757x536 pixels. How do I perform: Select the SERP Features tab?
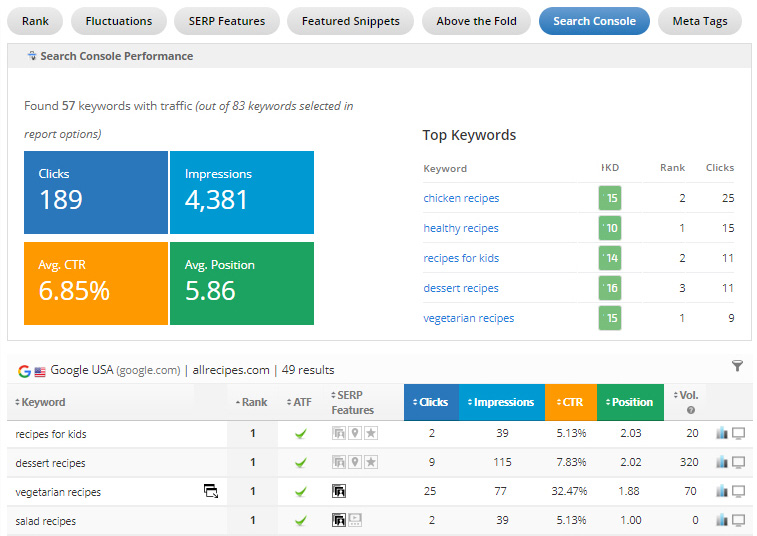point(227,21)
